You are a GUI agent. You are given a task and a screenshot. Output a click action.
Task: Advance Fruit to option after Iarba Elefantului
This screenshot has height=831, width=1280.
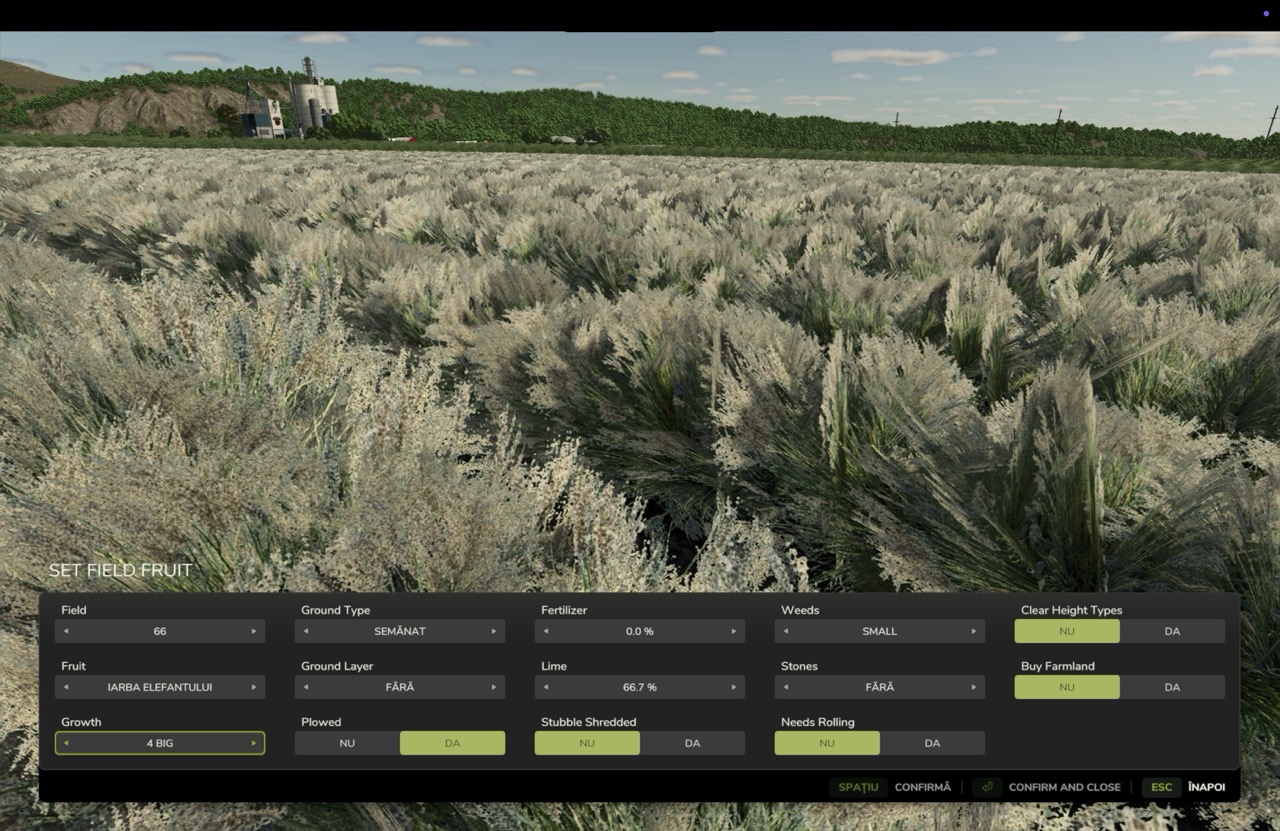coord(254,687)
